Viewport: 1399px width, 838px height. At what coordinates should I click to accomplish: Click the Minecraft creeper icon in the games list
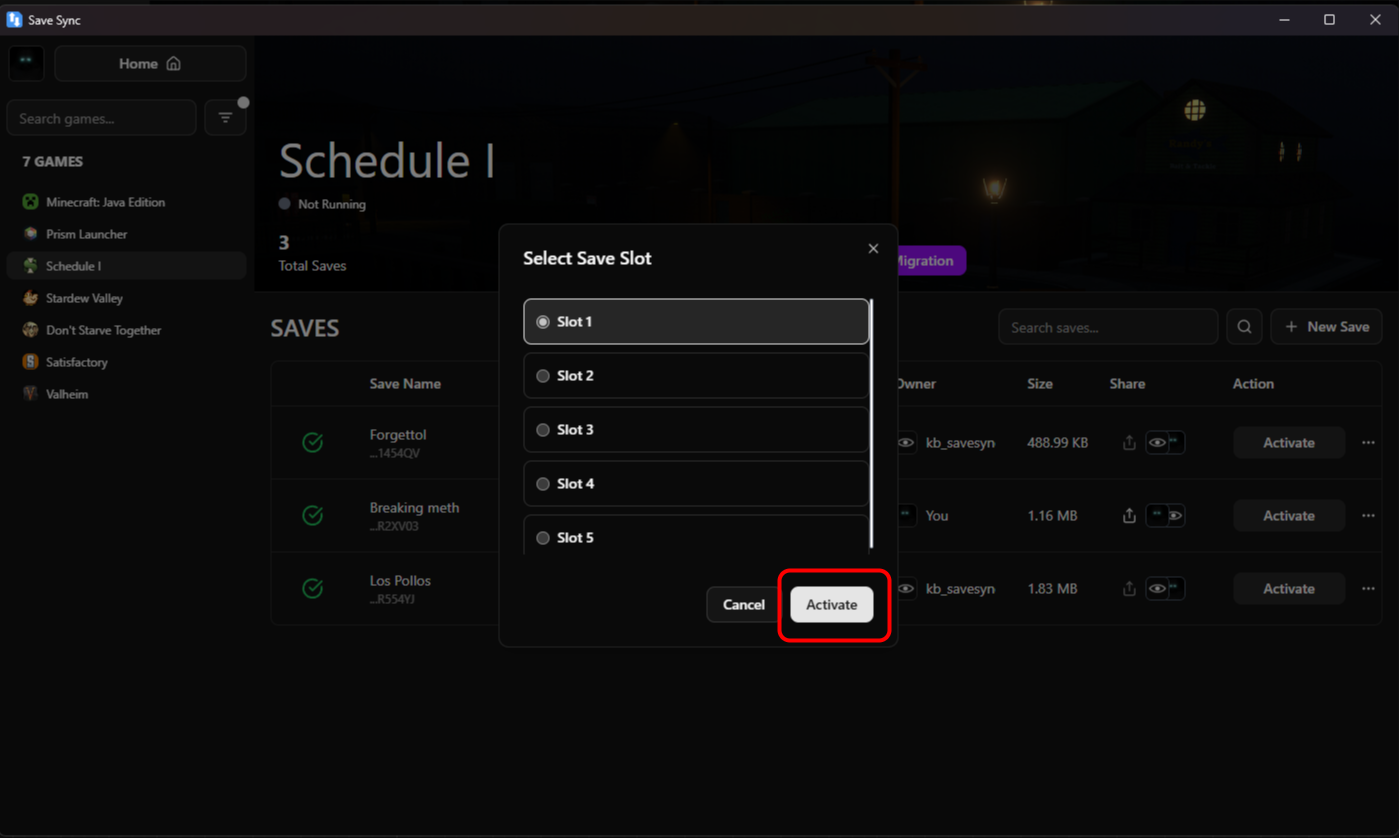click(x=31, y=202)
